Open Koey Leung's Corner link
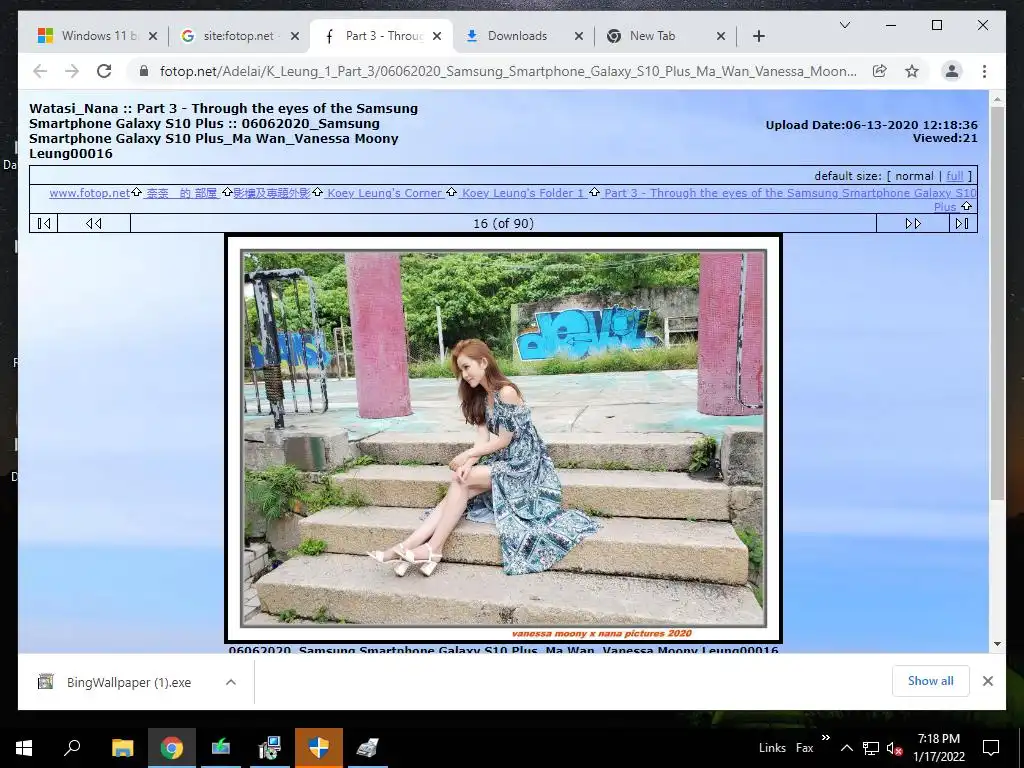The width and height of the screenshot is (1024, 768). (385, 193)
